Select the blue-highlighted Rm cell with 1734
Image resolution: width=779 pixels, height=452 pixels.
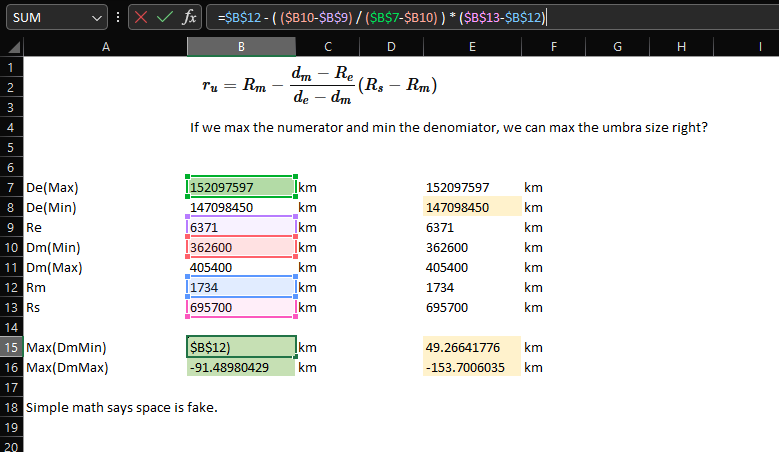[x=241, y=287]
